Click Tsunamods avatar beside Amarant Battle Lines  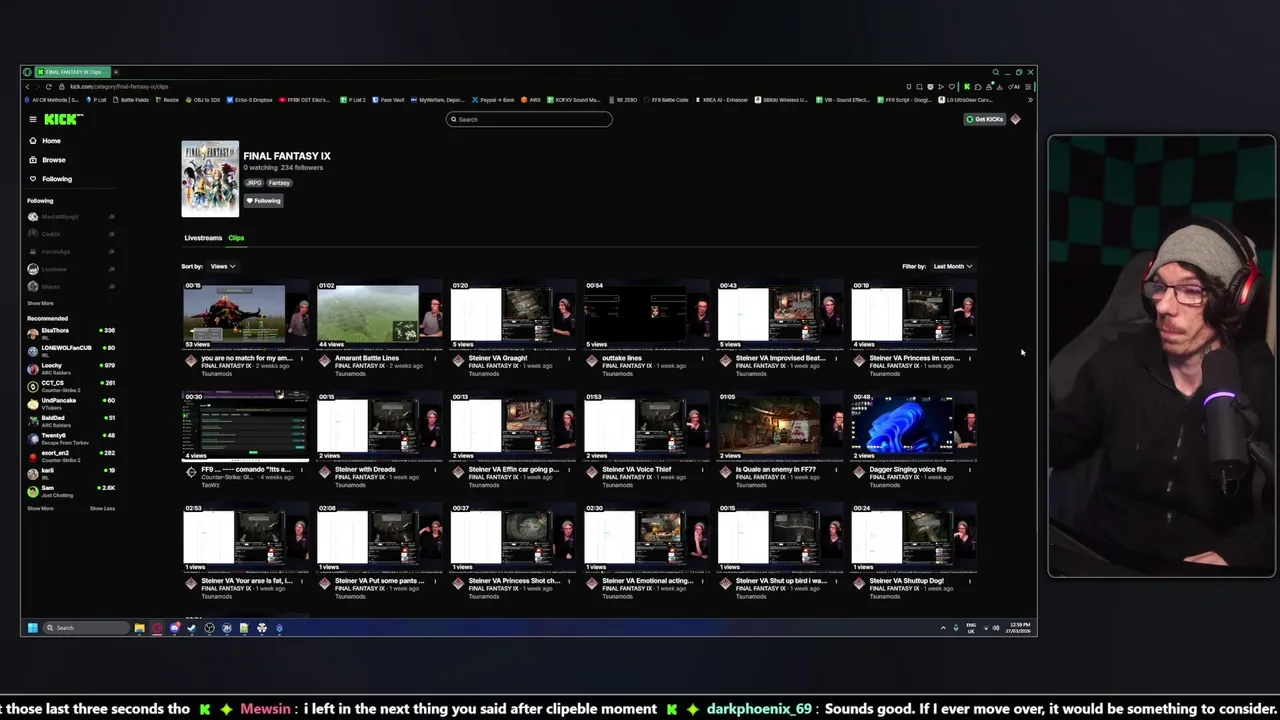[x=324, y=361]
